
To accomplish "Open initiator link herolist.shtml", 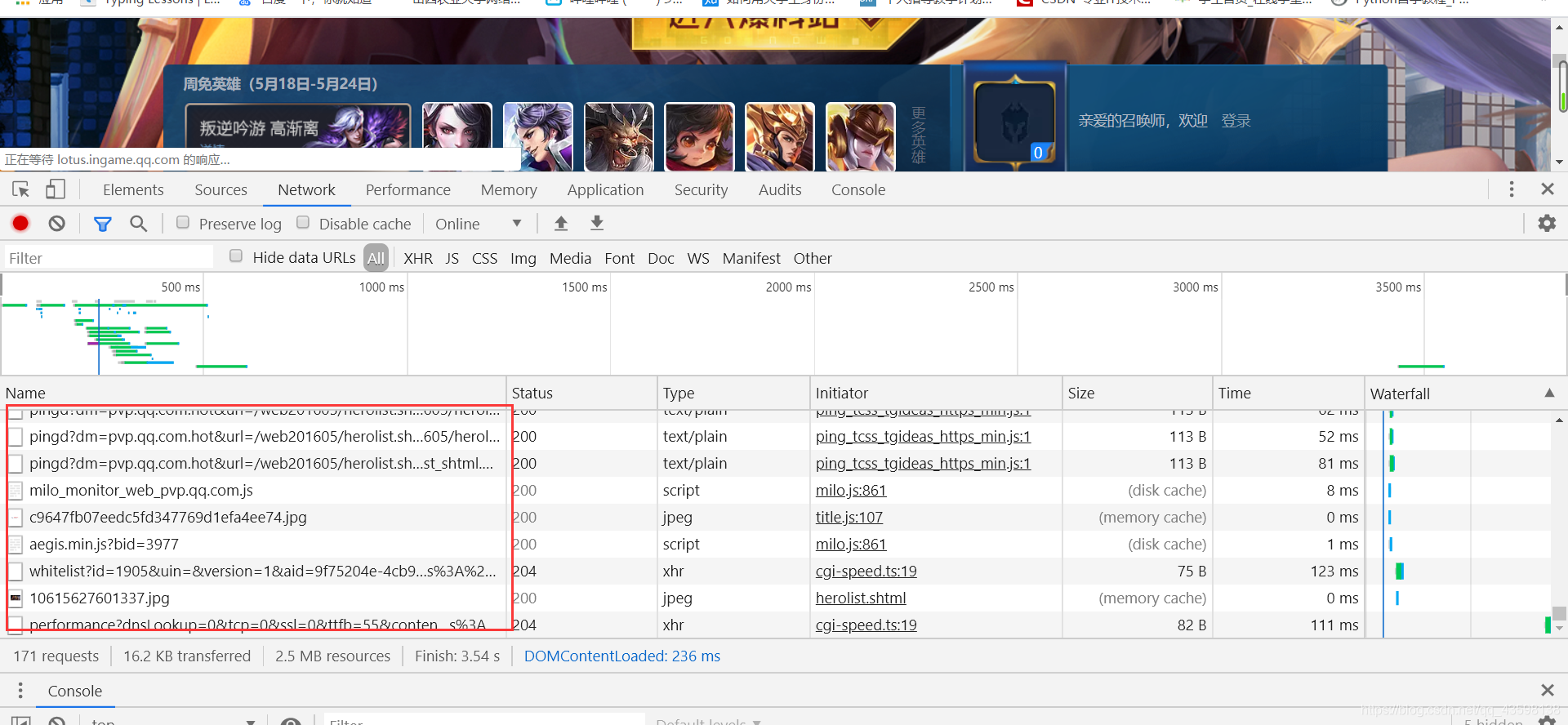I will coord(861,598).
